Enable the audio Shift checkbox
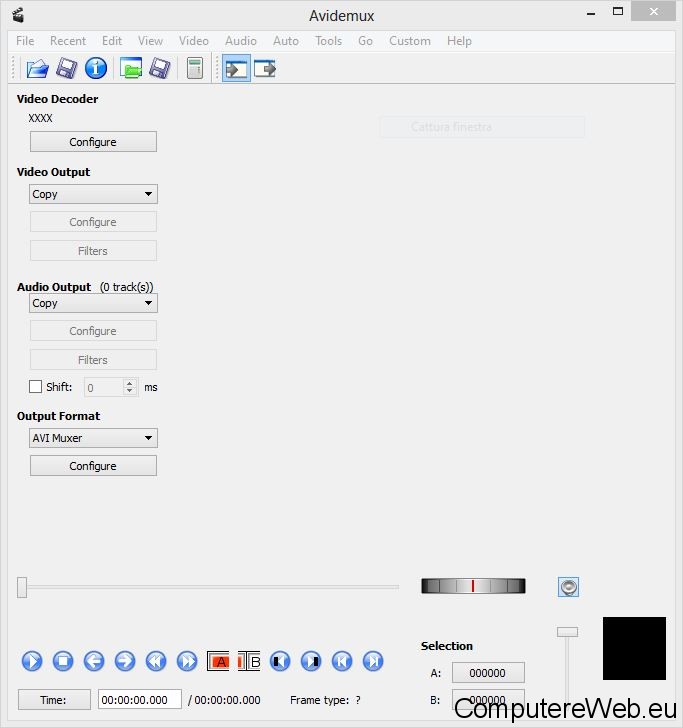The width and height of the screenshot is (683, 728). (35, 387)
